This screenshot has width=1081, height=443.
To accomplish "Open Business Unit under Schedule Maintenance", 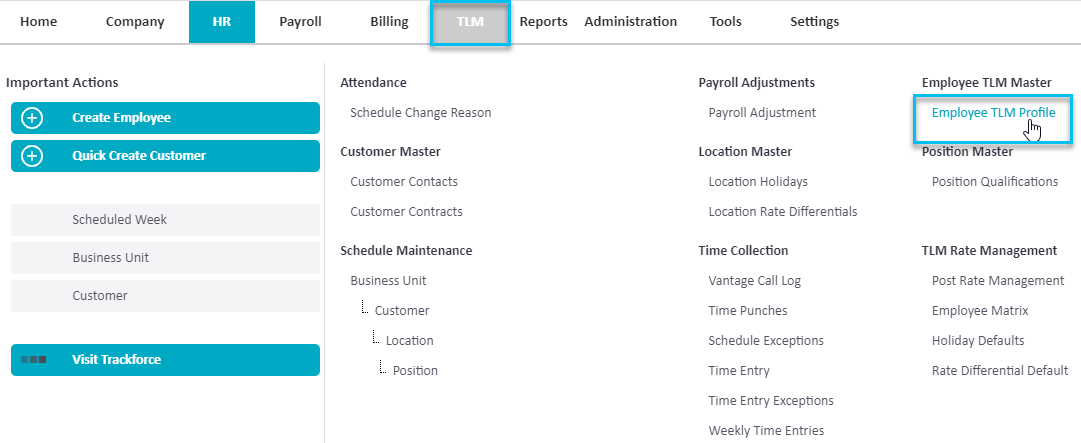I will click(x=388, y=280).
